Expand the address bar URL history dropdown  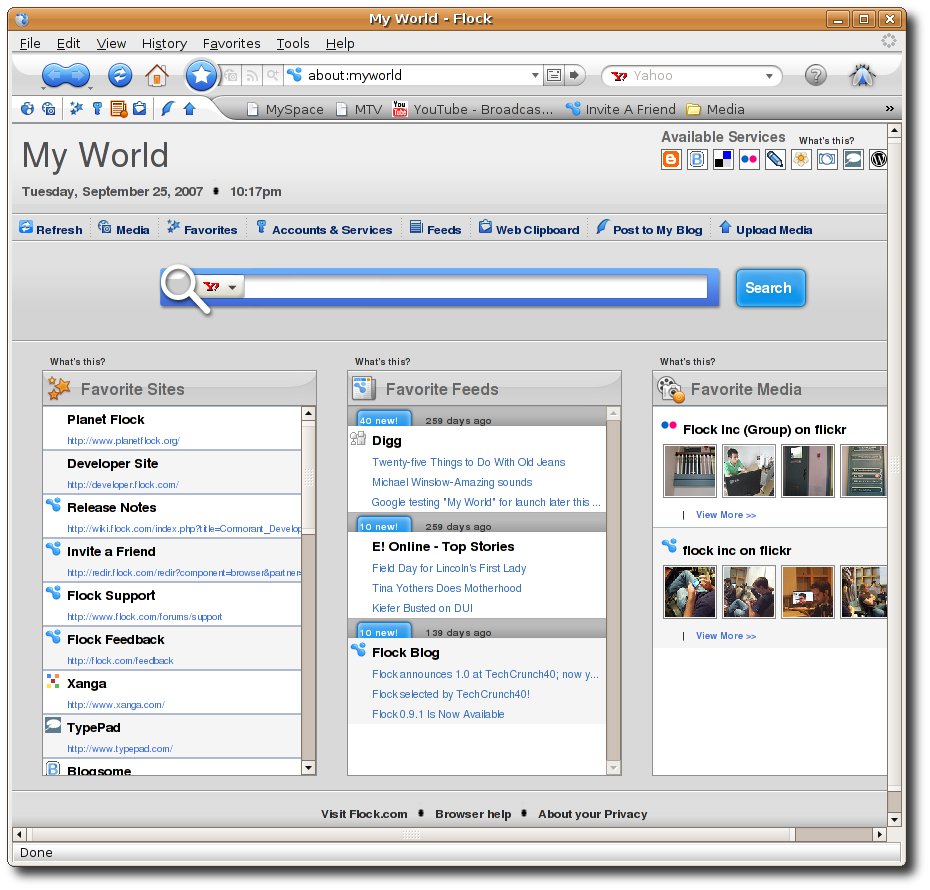tap(535, 75)
